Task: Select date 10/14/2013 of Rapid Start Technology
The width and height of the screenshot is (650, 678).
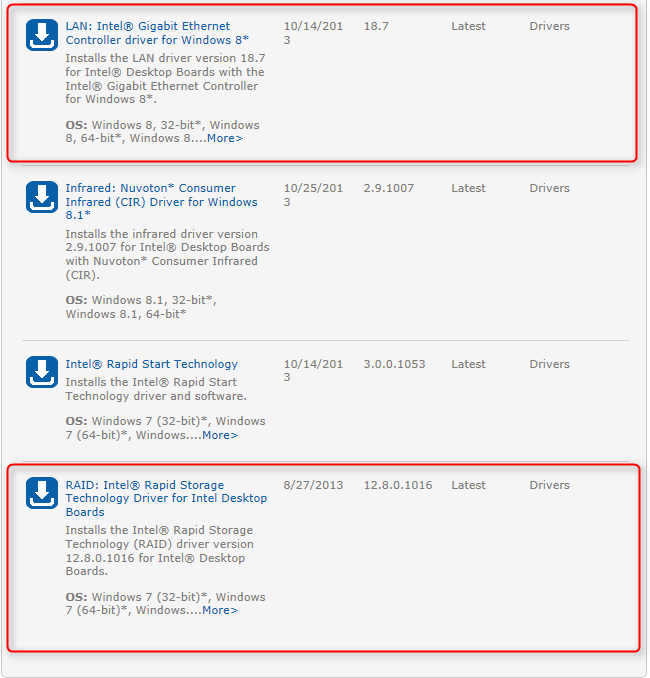Action: (x=314, y=371)
